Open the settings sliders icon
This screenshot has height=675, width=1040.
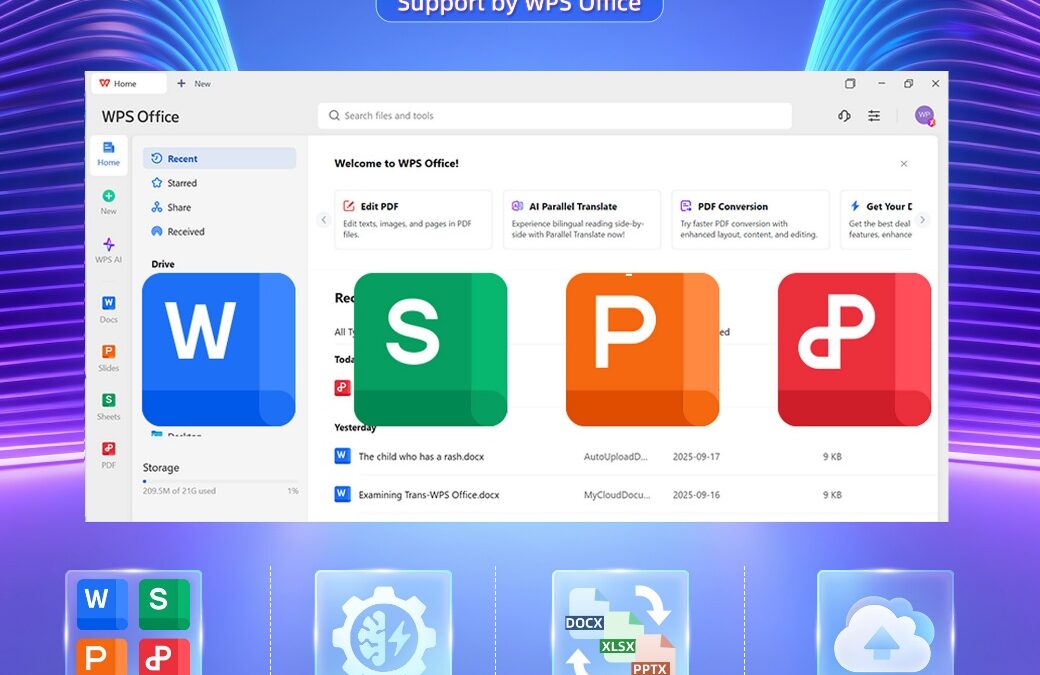click(874, 116)
